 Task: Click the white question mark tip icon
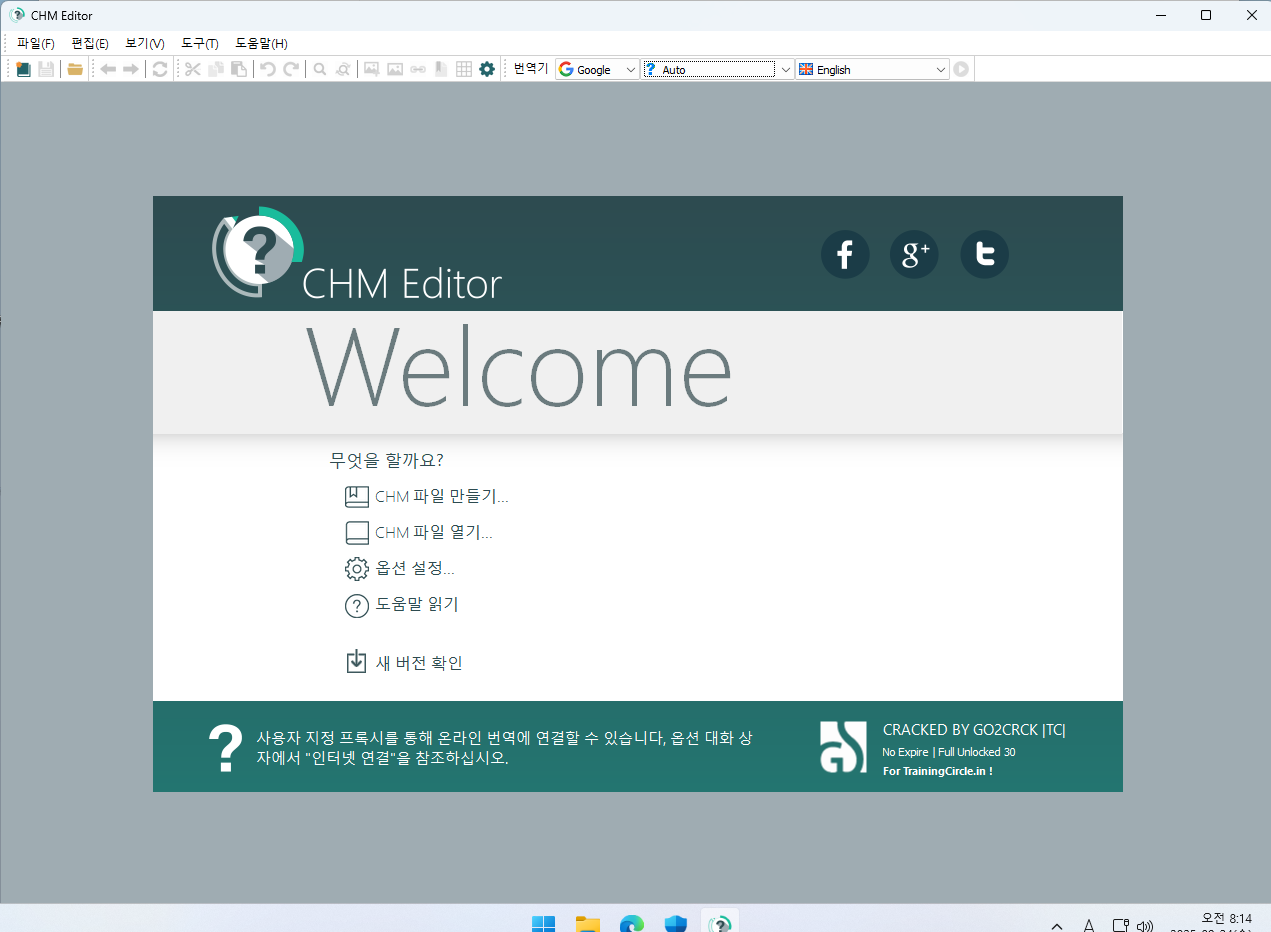(x=226, y=748)
